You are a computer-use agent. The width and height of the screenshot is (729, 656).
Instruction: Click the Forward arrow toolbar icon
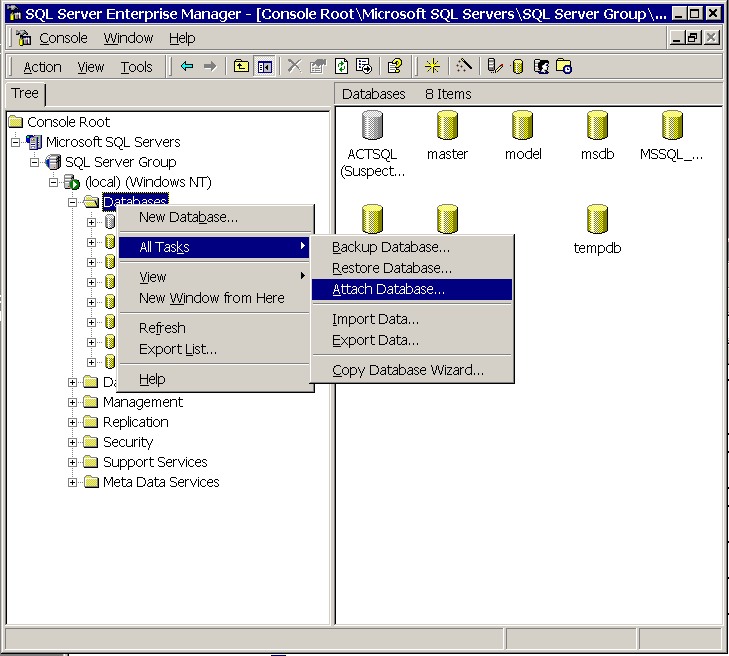click(x=210, y=66)
